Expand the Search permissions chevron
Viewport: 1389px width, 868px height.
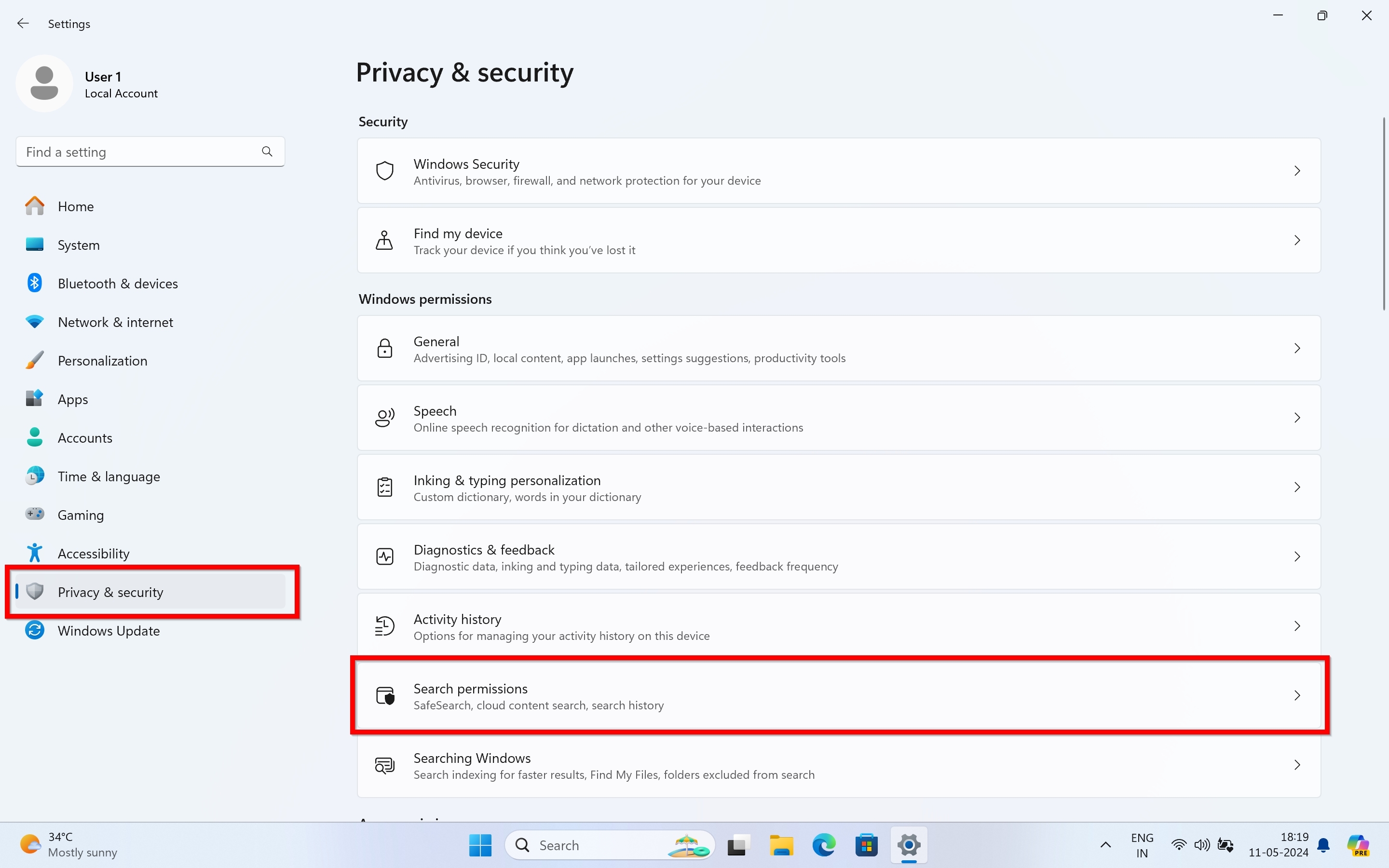[x=1296, y=696]
